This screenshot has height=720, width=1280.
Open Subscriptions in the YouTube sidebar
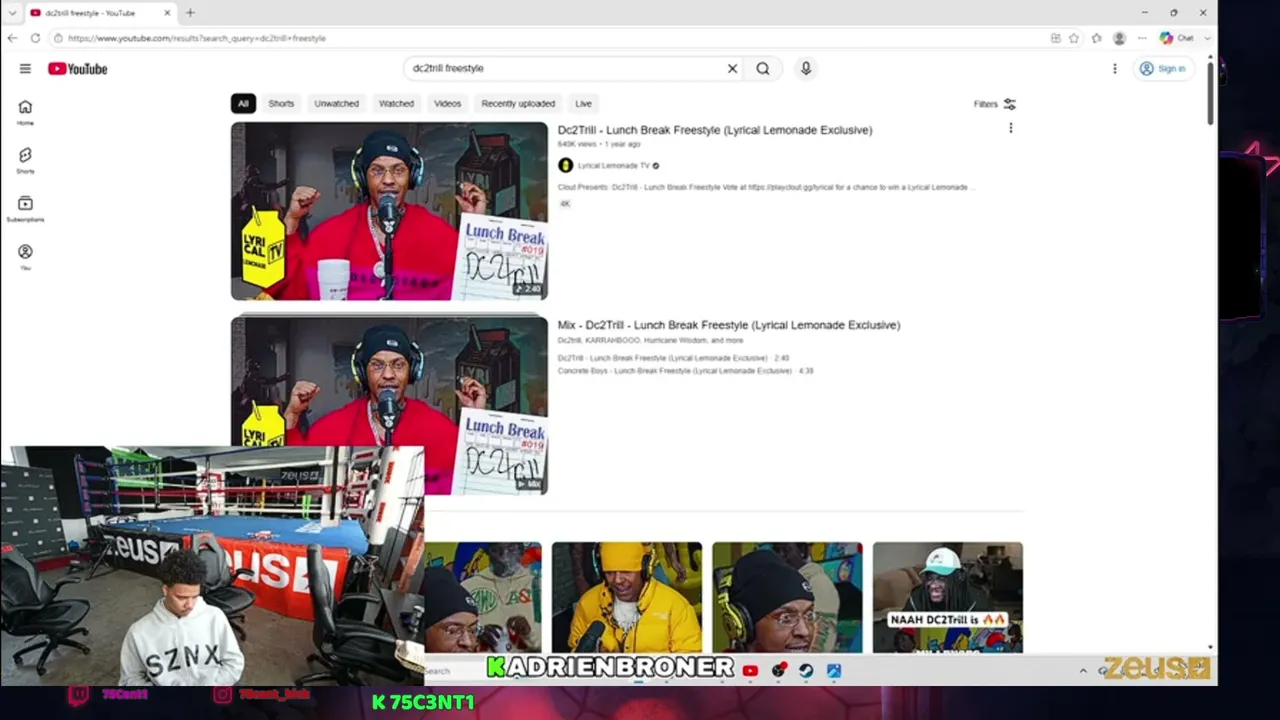pos(25,208)
